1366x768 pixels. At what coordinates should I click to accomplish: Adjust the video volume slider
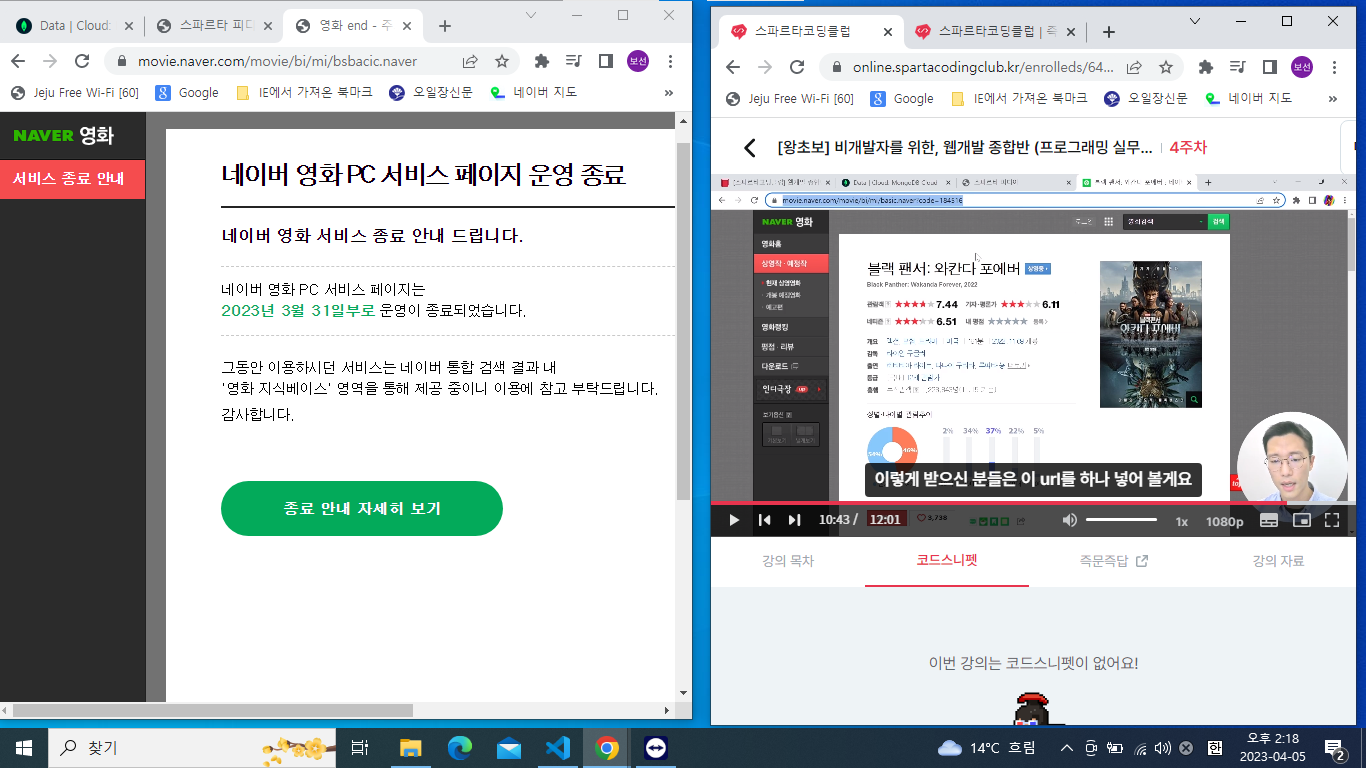click(x=1121, y=520)
